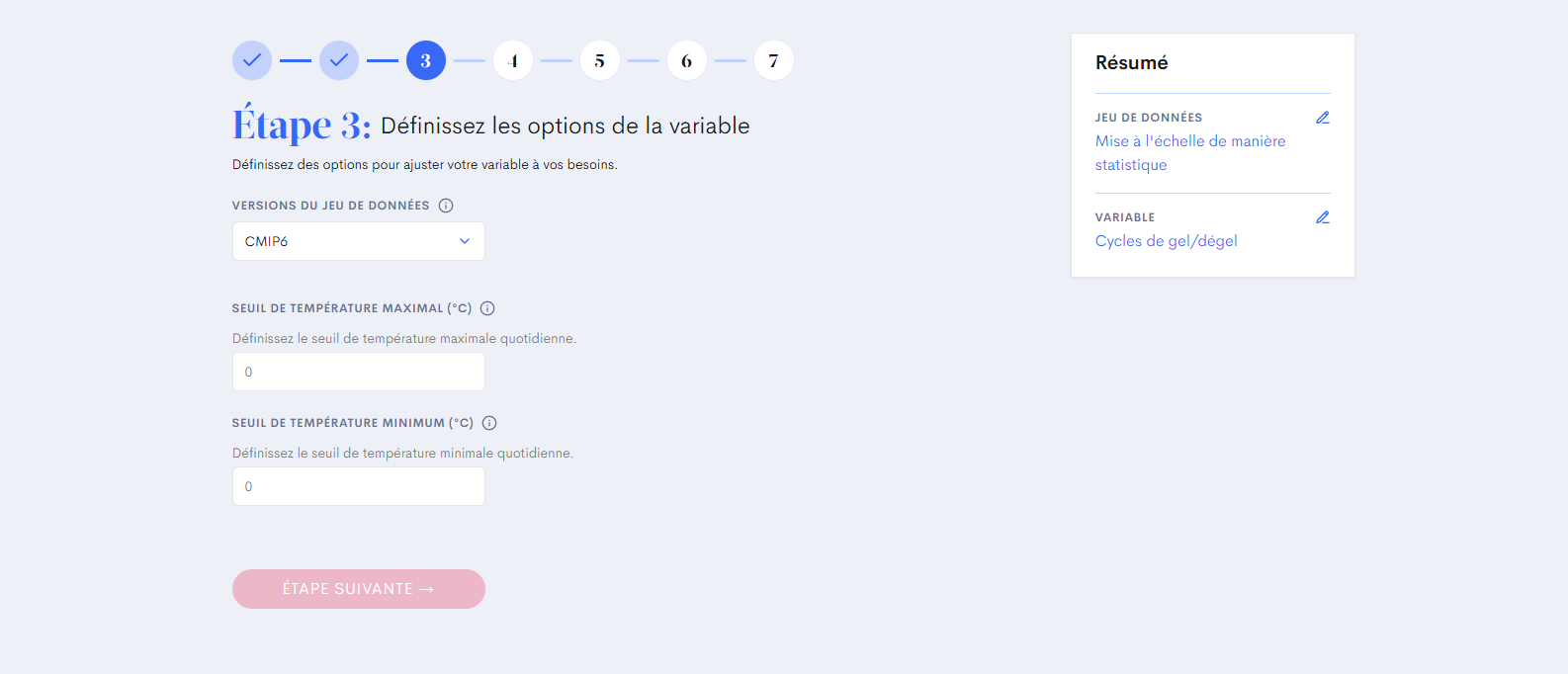Click the chevron arrow in CMIP6 dropdown
Viewport: 1568px width, 674px height.
click(x=465, y=241)
